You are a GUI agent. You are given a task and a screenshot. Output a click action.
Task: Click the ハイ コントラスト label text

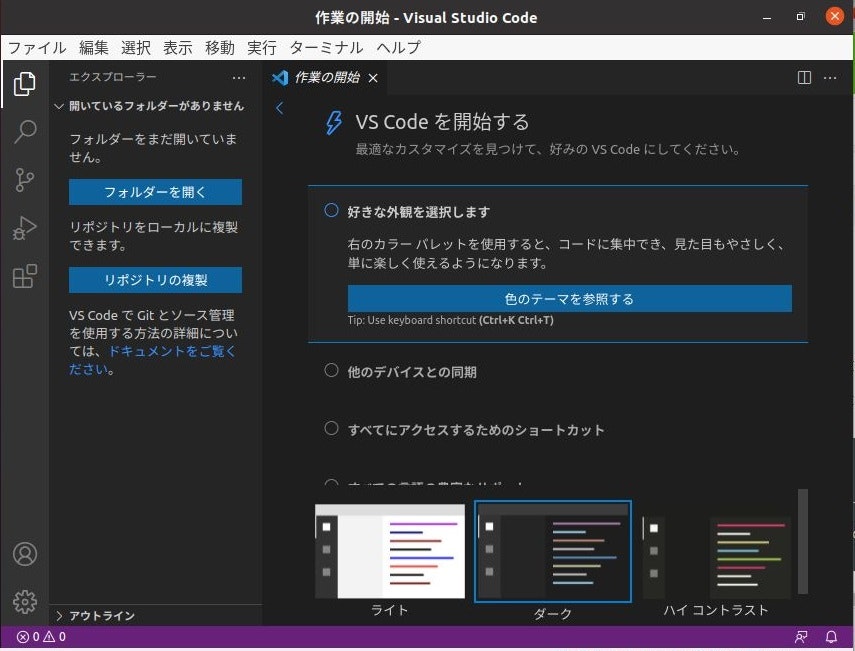coord(716,610)
